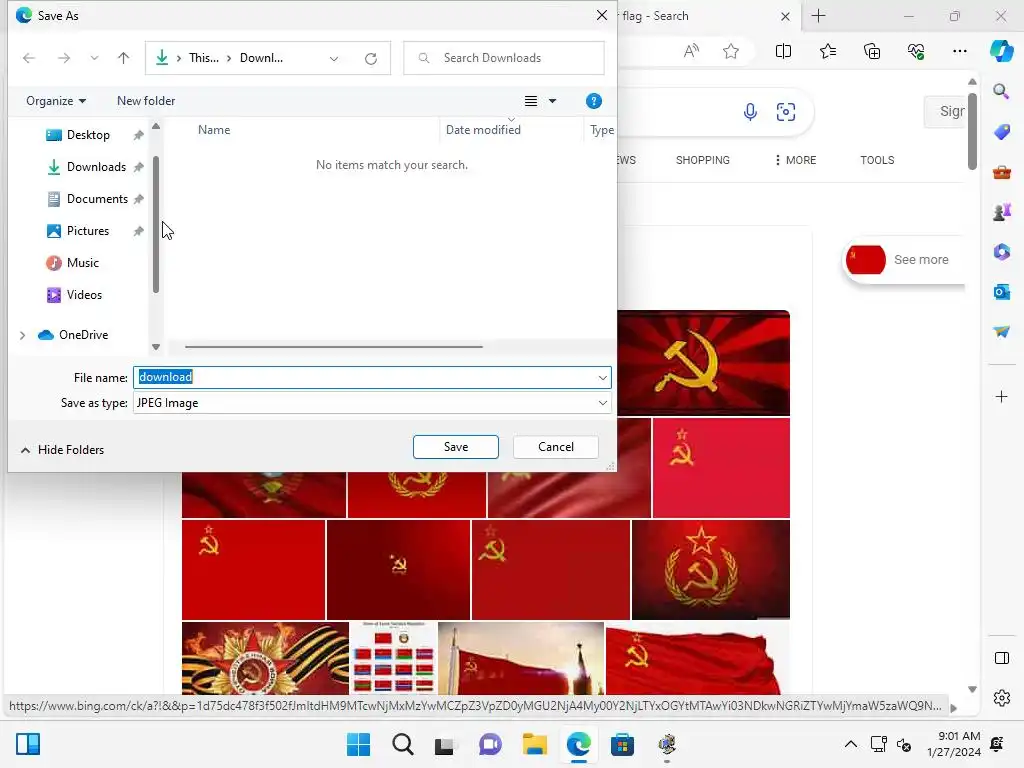This screenshot has height=768, width=1024.
Task: Click the file list horizontal scrollbar
Action: coord(333,347)
